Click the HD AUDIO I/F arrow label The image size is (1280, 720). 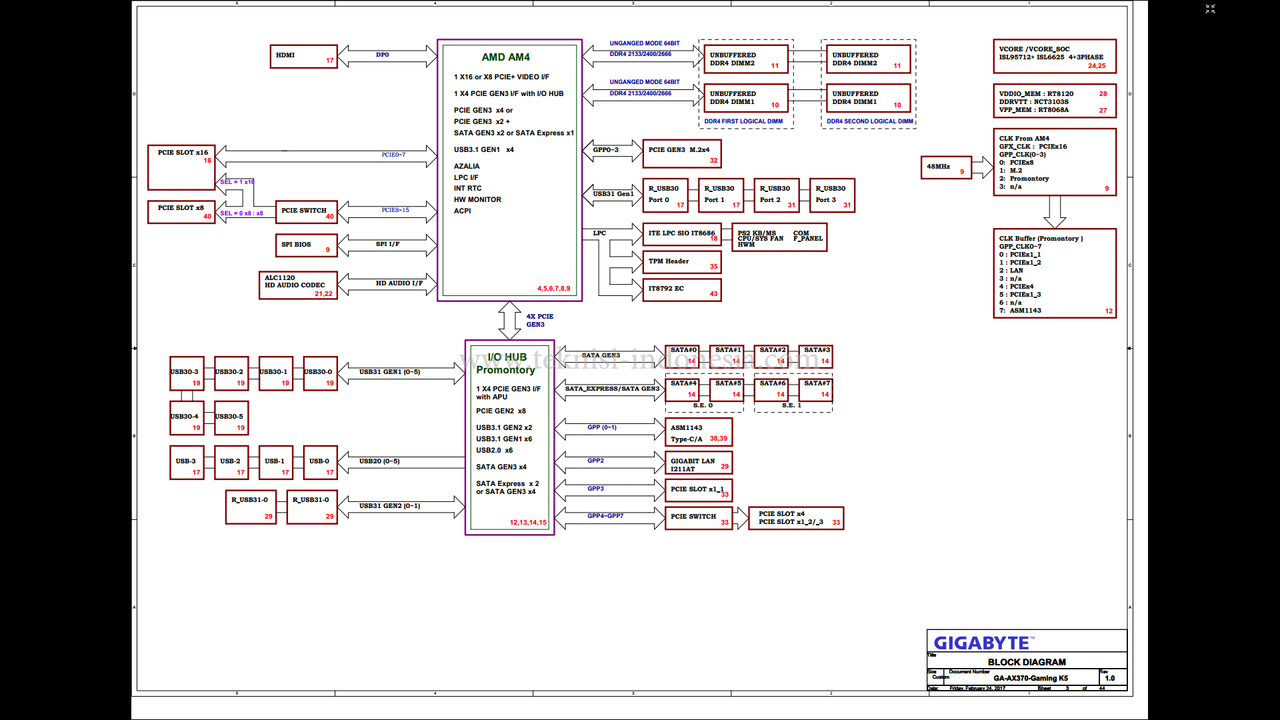(x=399, y=283)
